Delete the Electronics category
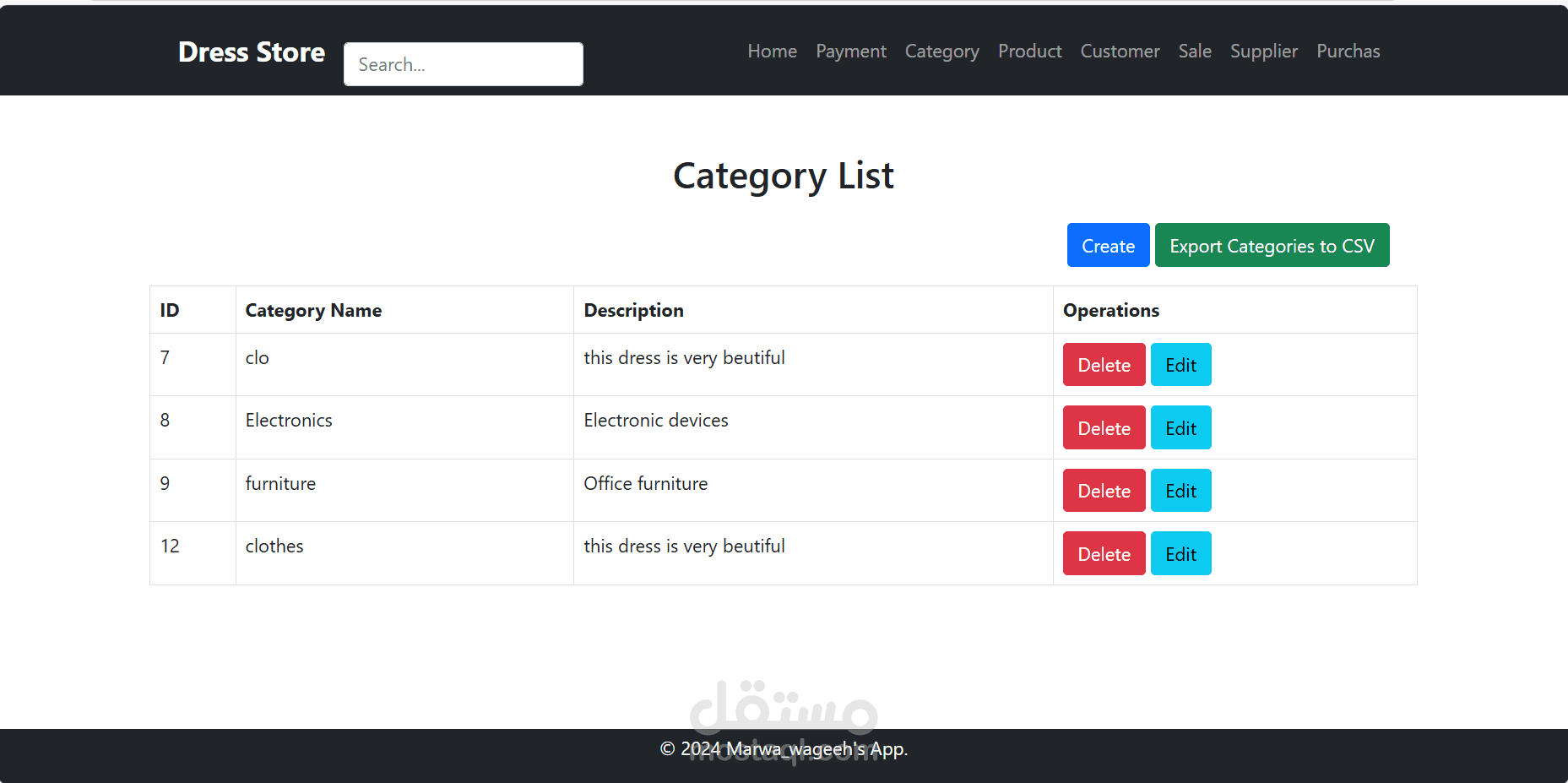 (x=1104, y=428)
